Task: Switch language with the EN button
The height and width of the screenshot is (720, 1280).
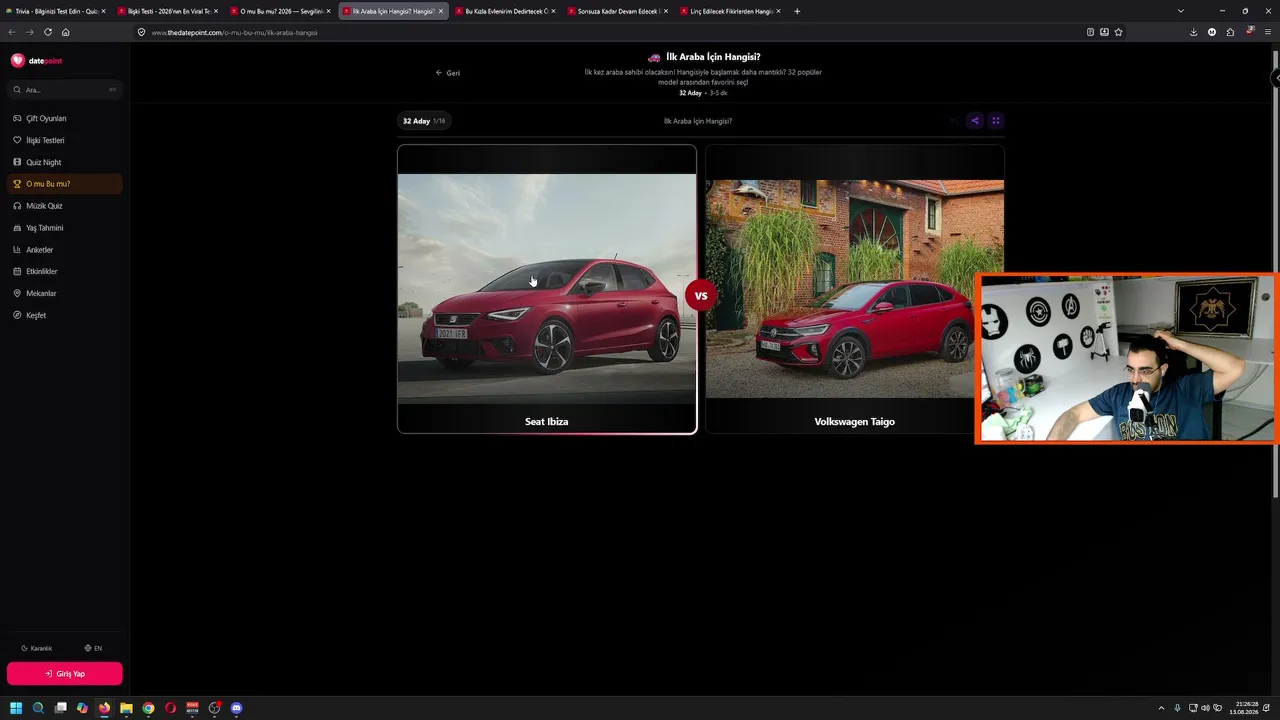Action: pos(93,648)
